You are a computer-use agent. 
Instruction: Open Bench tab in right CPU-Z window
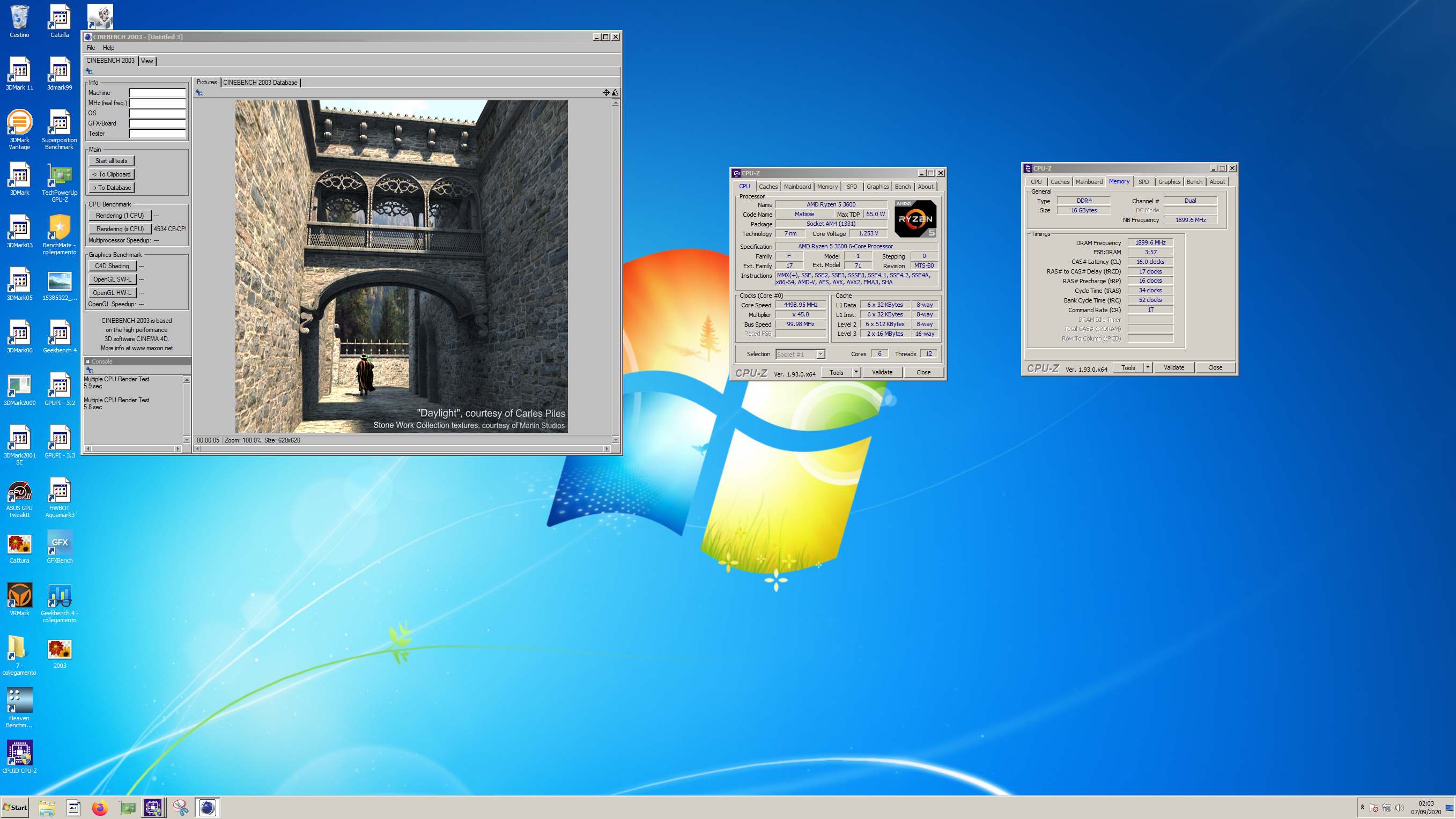coord(1194,181)
